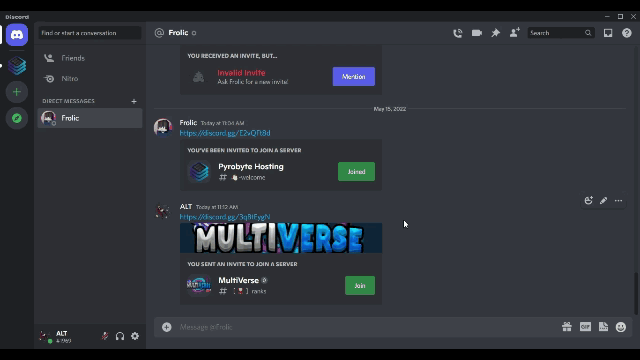Click the ALT user avatar in bottom panel
Image resolution: width=640 pixels, height=360 pixels.
45,336
